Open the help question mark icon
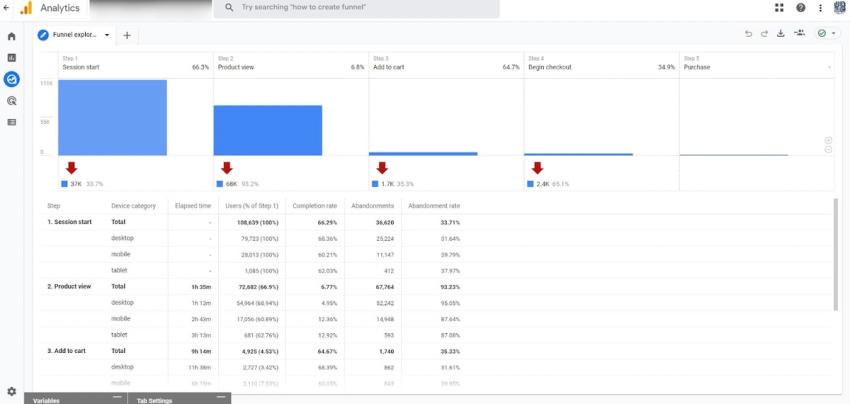 click(x=801, y=8)
